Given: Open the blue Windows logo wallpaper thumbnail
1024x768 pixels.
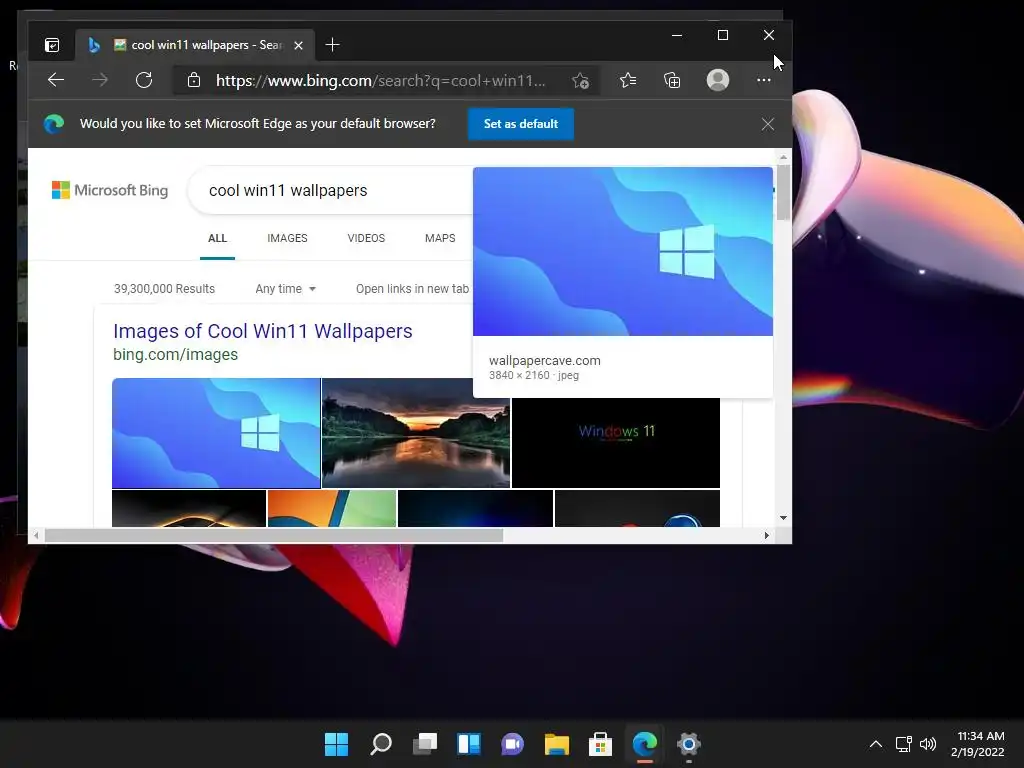Looking at the screenshot, I should [216, 433].
